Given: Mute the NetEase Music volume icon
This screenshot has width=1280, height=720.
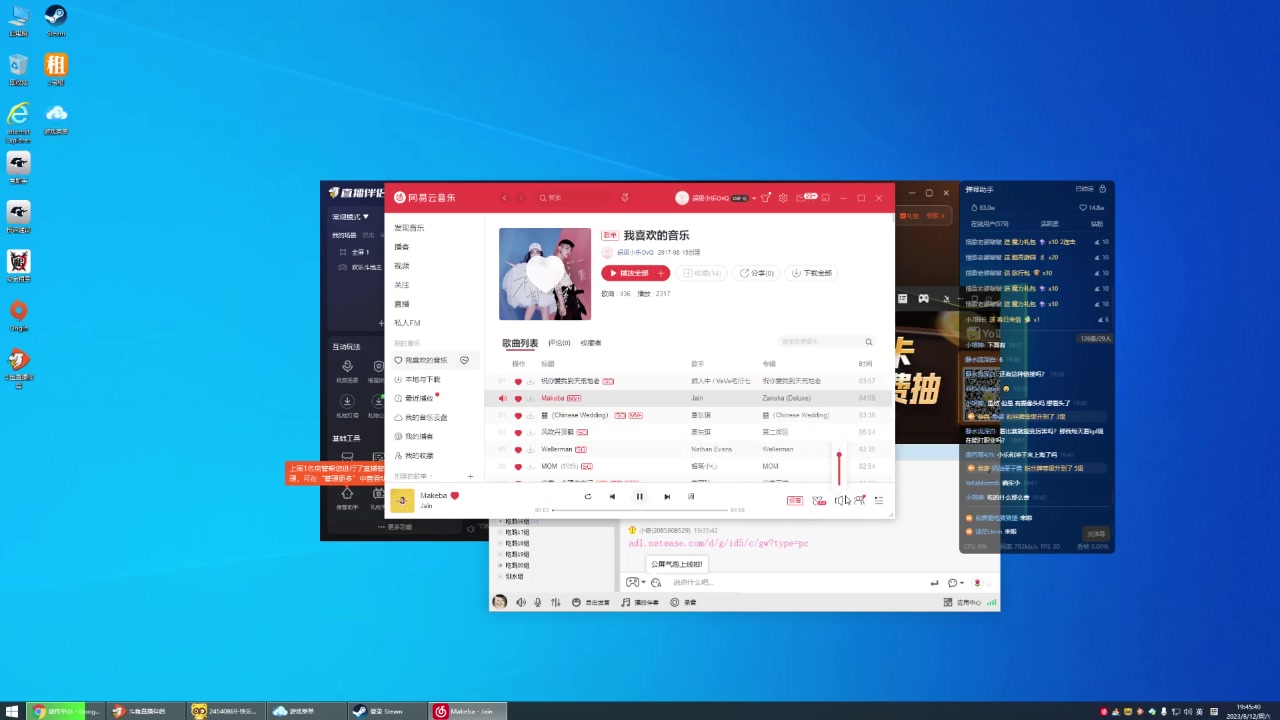Looking at the screenshot, I should point(840,500).
